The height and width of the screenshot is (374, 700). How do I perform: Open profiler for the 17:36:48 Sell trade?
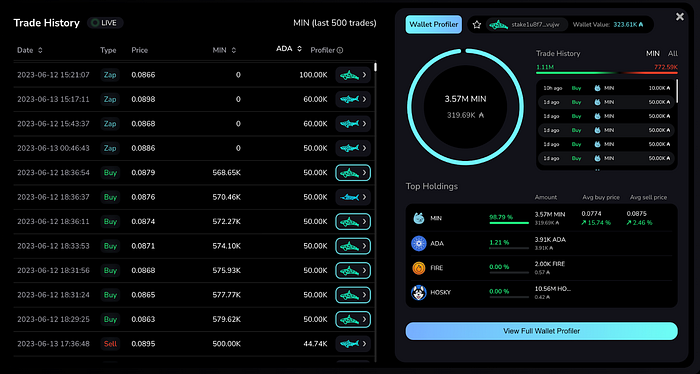tap(353, 344)
